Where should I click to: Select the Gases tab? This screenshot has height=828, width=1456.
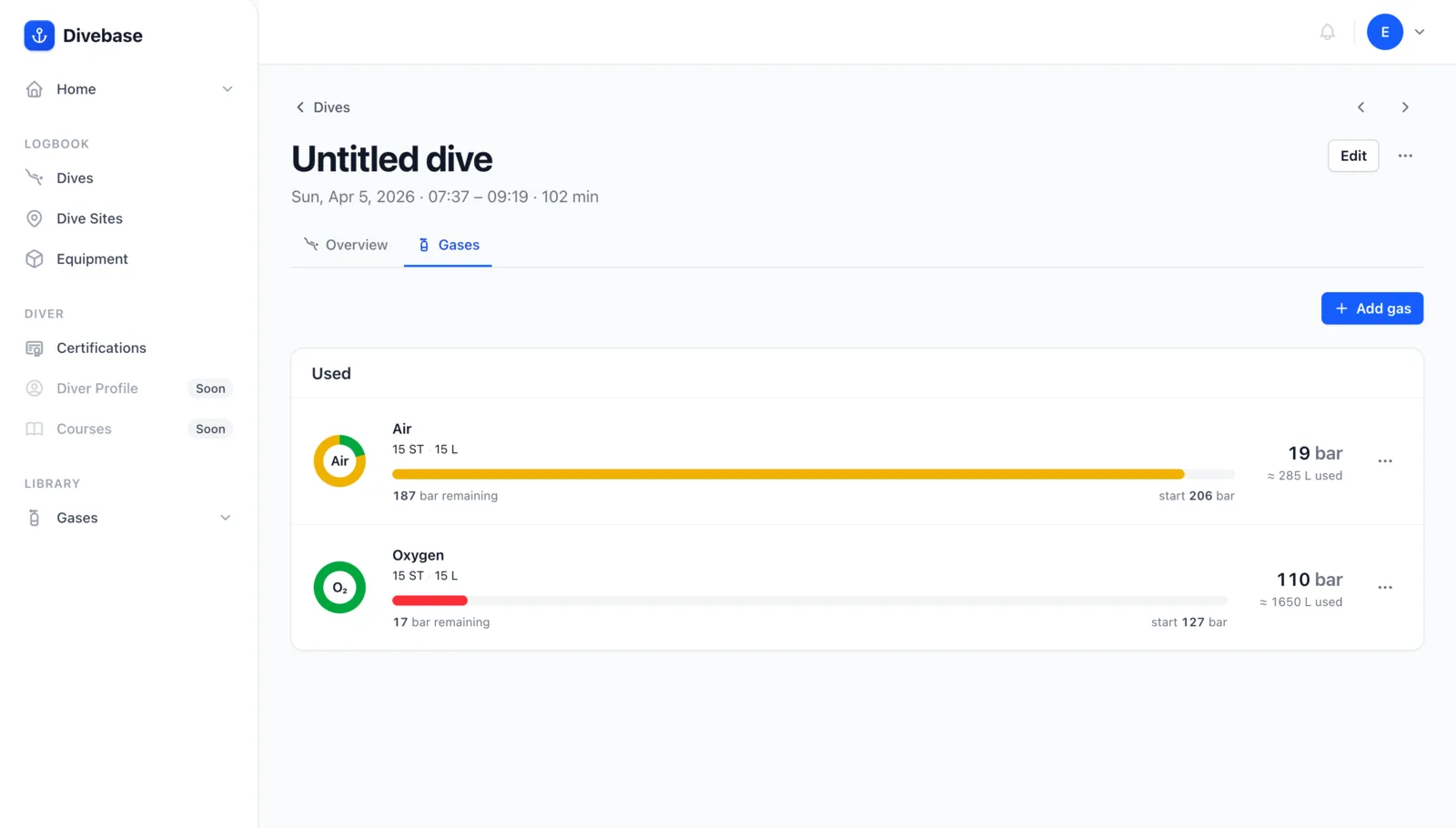tap(448, 245)
